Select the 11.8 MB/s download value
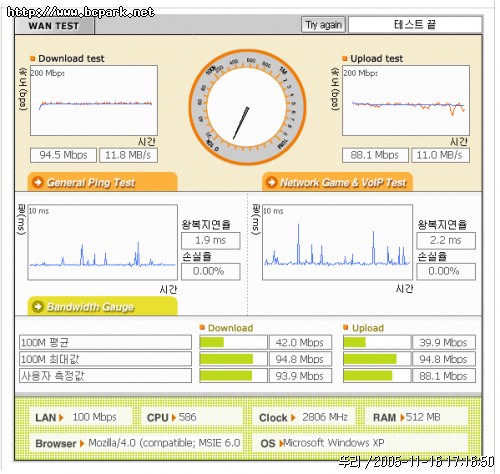 [128, 155]
